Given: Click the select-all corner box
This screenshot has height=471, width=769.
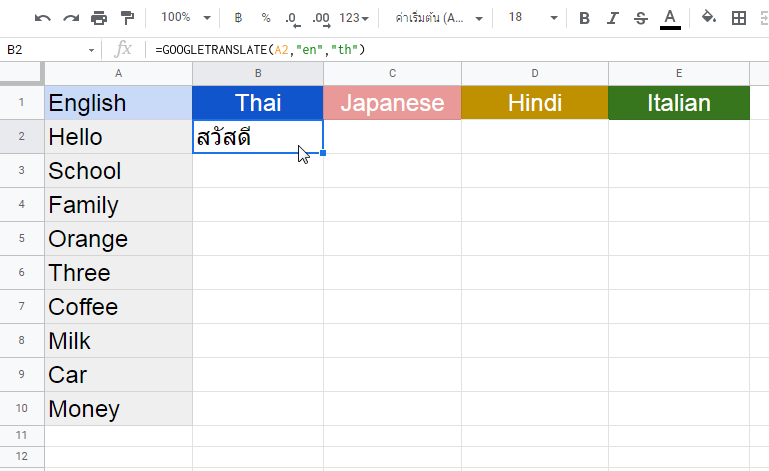Looking at the screenshot, I should point(22,73).
